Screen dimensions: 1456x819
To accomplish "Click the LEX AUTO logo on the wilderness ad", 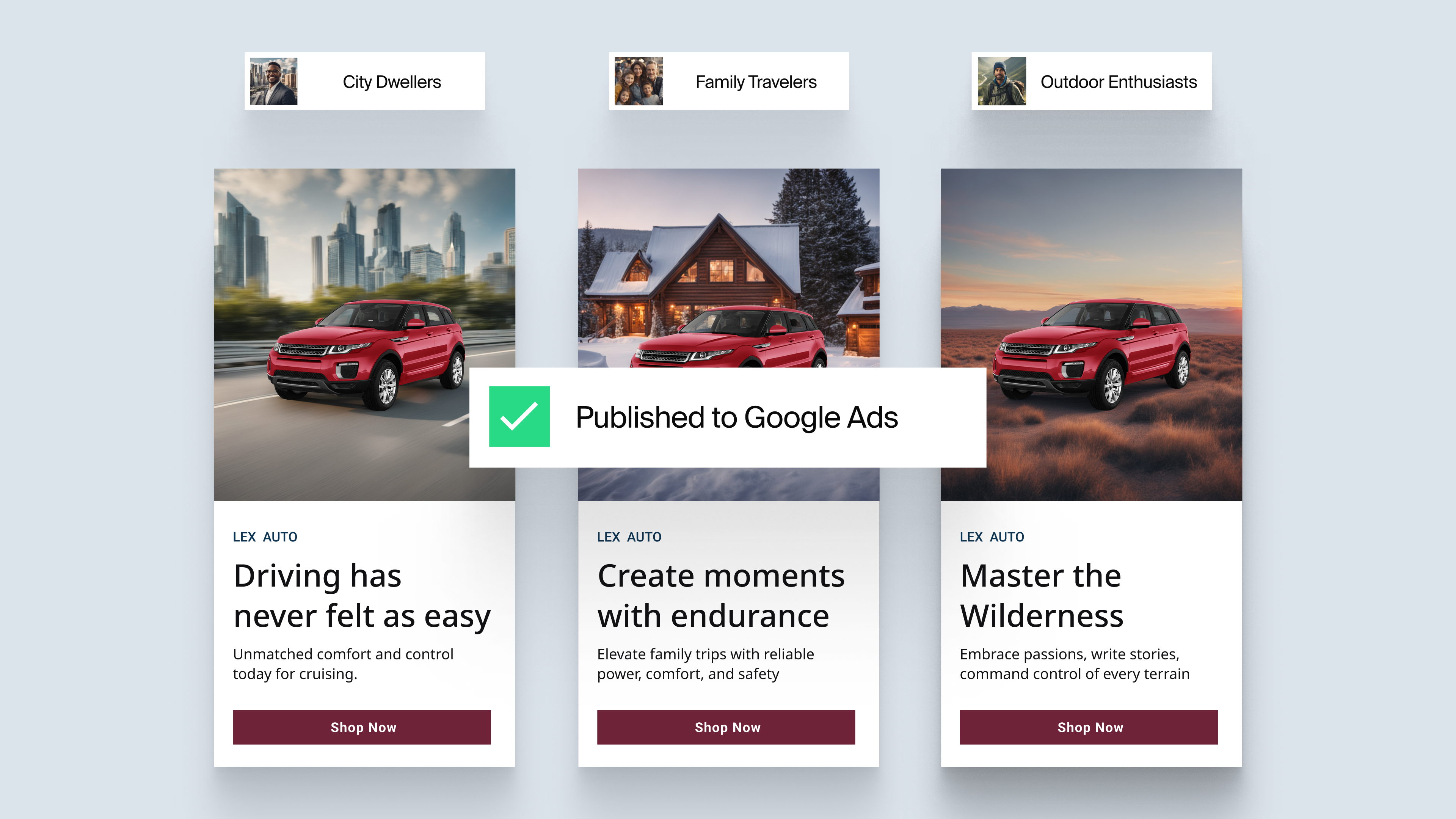I will click(x=992, y=537).
